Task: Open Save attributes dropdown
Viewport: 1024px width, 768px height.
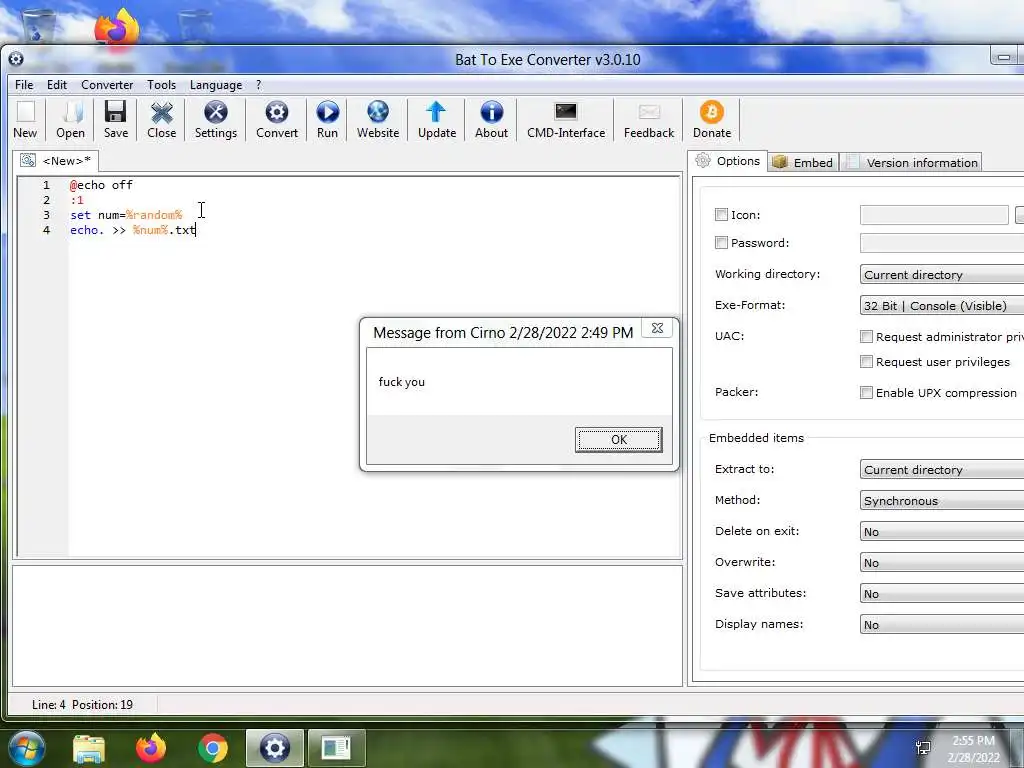Action: click(942, 593)
